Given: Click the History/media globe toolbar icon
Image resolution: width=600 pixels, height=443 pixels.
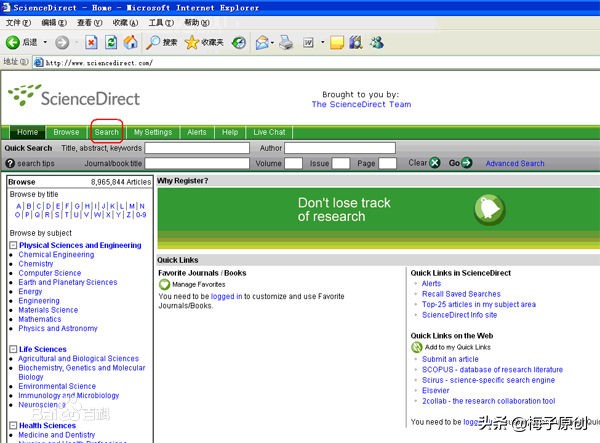Looking at the screenshot, I should point(239,42).
